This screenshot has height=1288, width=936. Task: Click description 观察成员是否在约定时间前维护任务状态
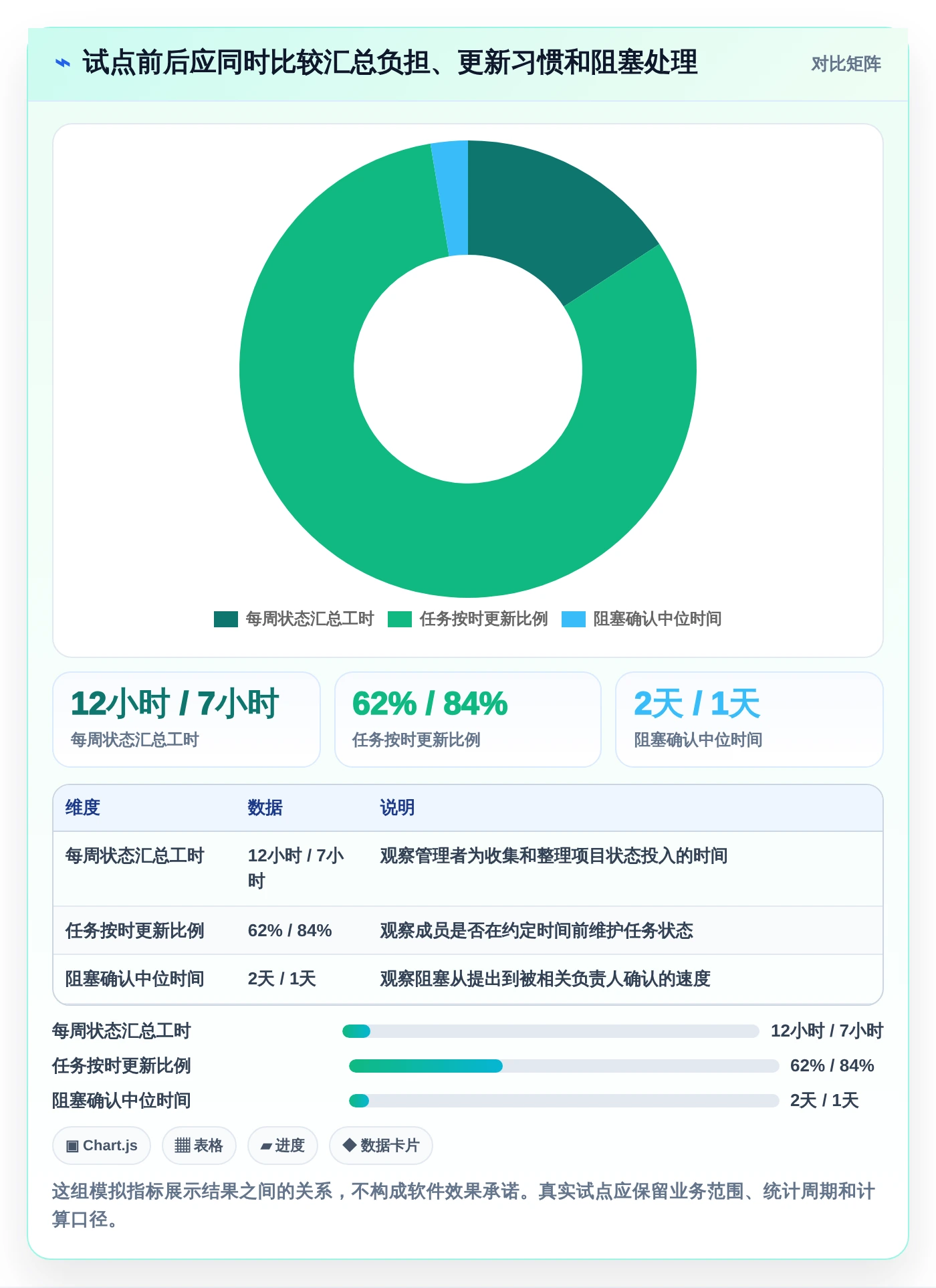[536, 931]
